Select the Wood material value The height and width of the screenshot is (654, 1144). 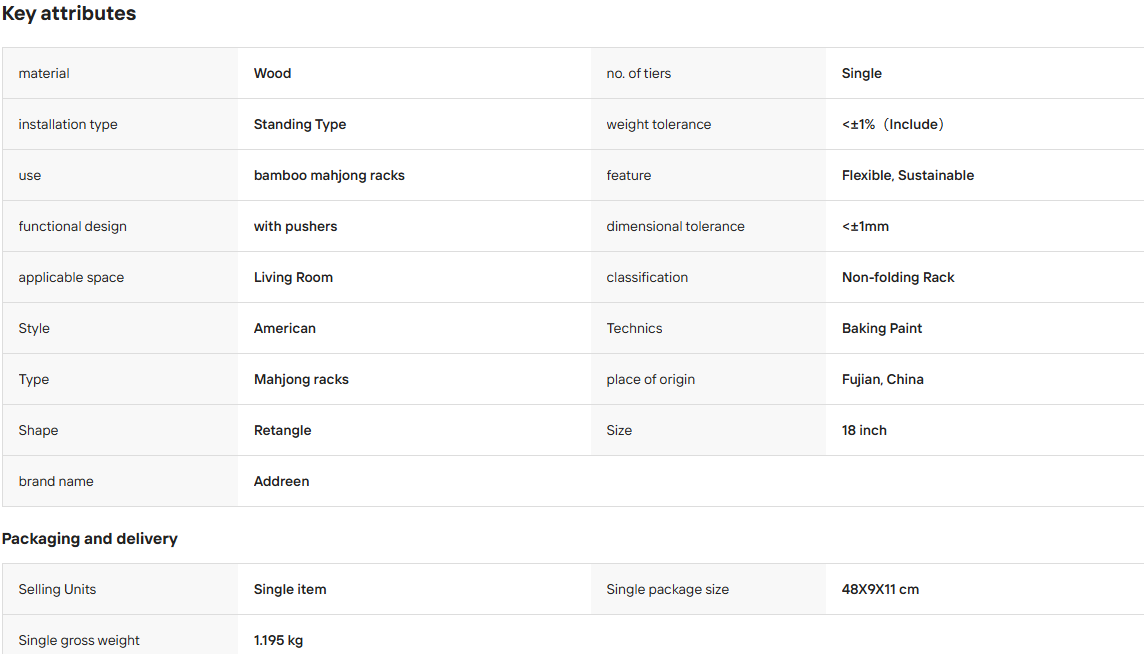272,73
